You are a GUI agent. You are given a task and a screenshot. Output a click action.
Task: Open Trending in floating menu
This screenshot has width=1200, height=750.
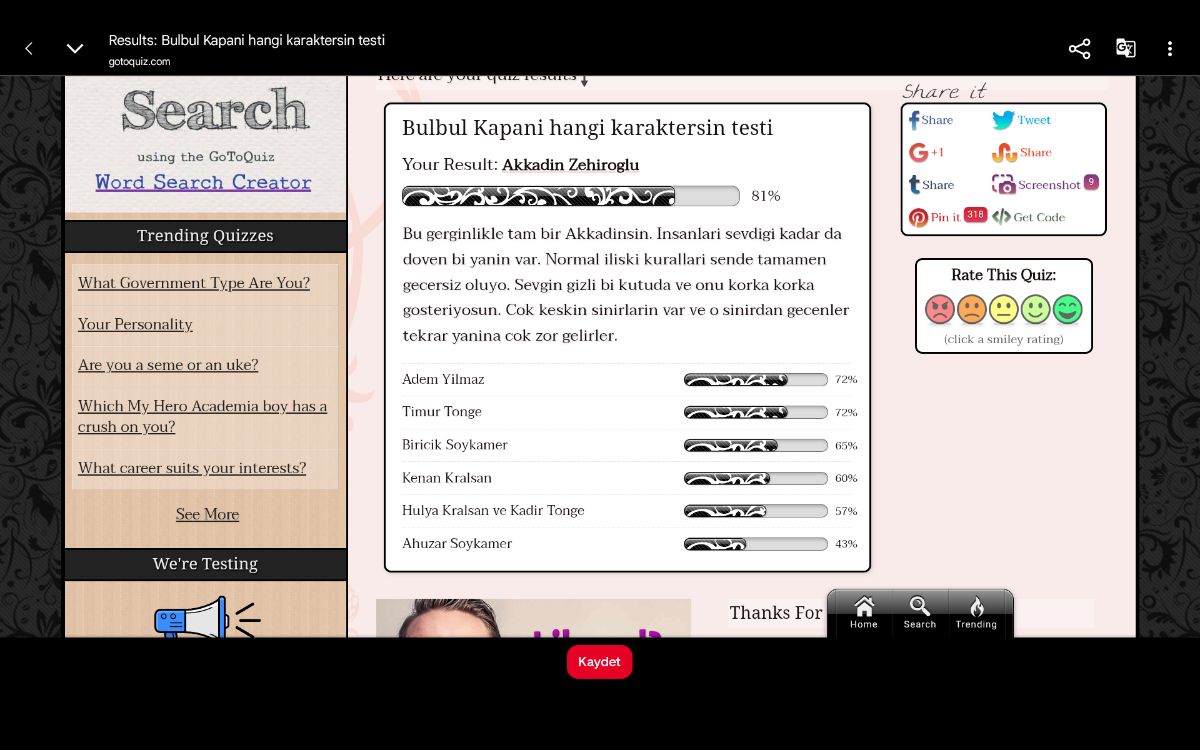tap(976, 612)
